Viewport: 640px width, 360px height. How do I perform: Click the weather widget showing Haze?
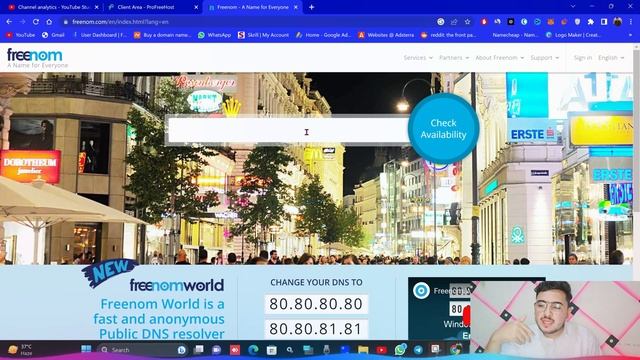point(20,349)
